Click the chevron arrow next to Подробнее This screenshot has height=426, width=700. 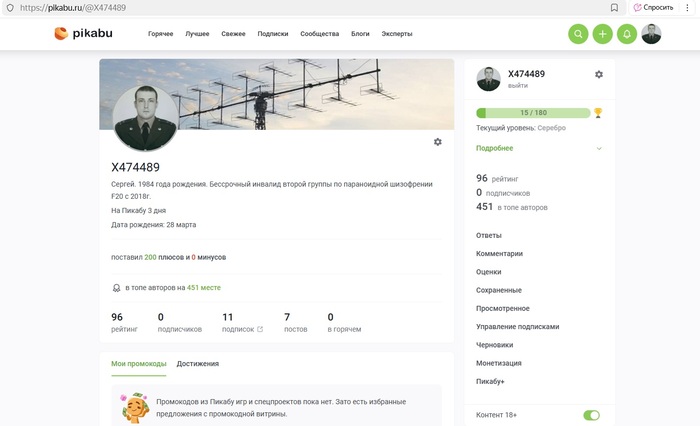tap(599, 148)
